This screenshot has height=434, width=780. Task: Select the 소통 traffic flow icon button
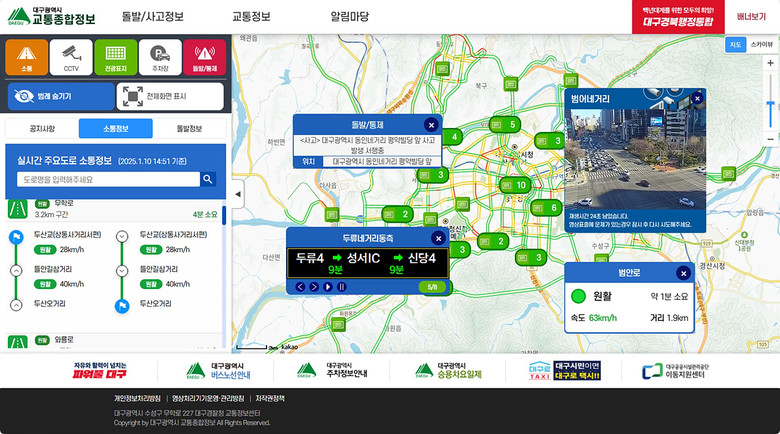pos(27,57)
